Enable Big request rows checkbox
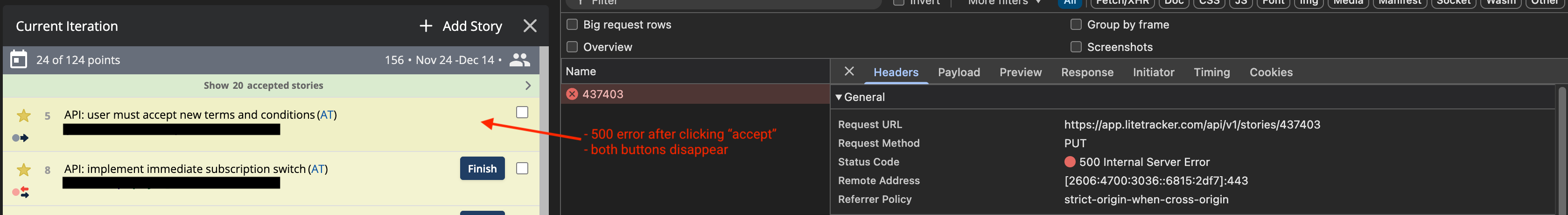Screen dimensions: 1568x215 572,25
